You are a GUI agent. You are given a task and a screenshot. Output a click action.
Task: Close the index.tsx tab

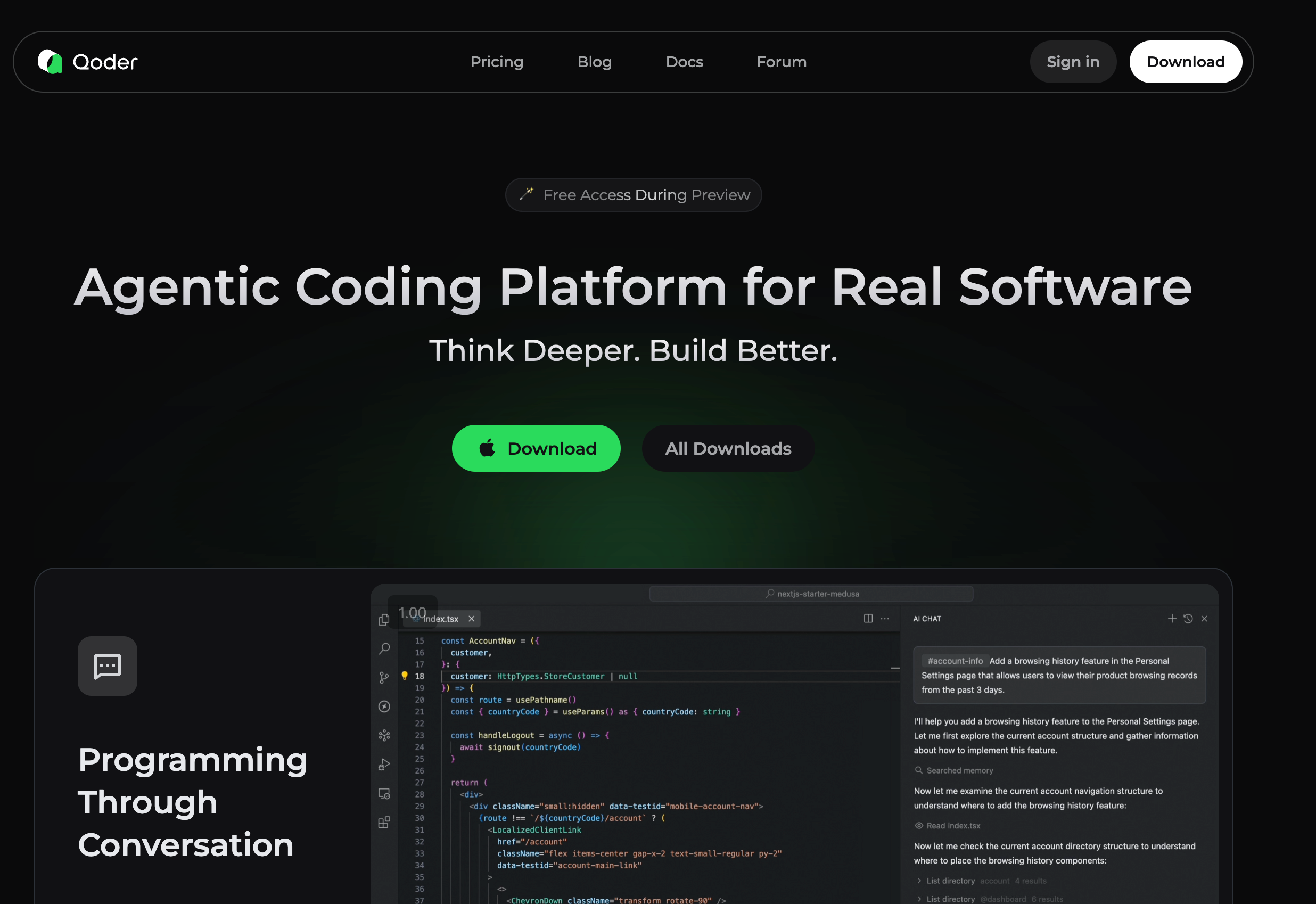(471, 619)
